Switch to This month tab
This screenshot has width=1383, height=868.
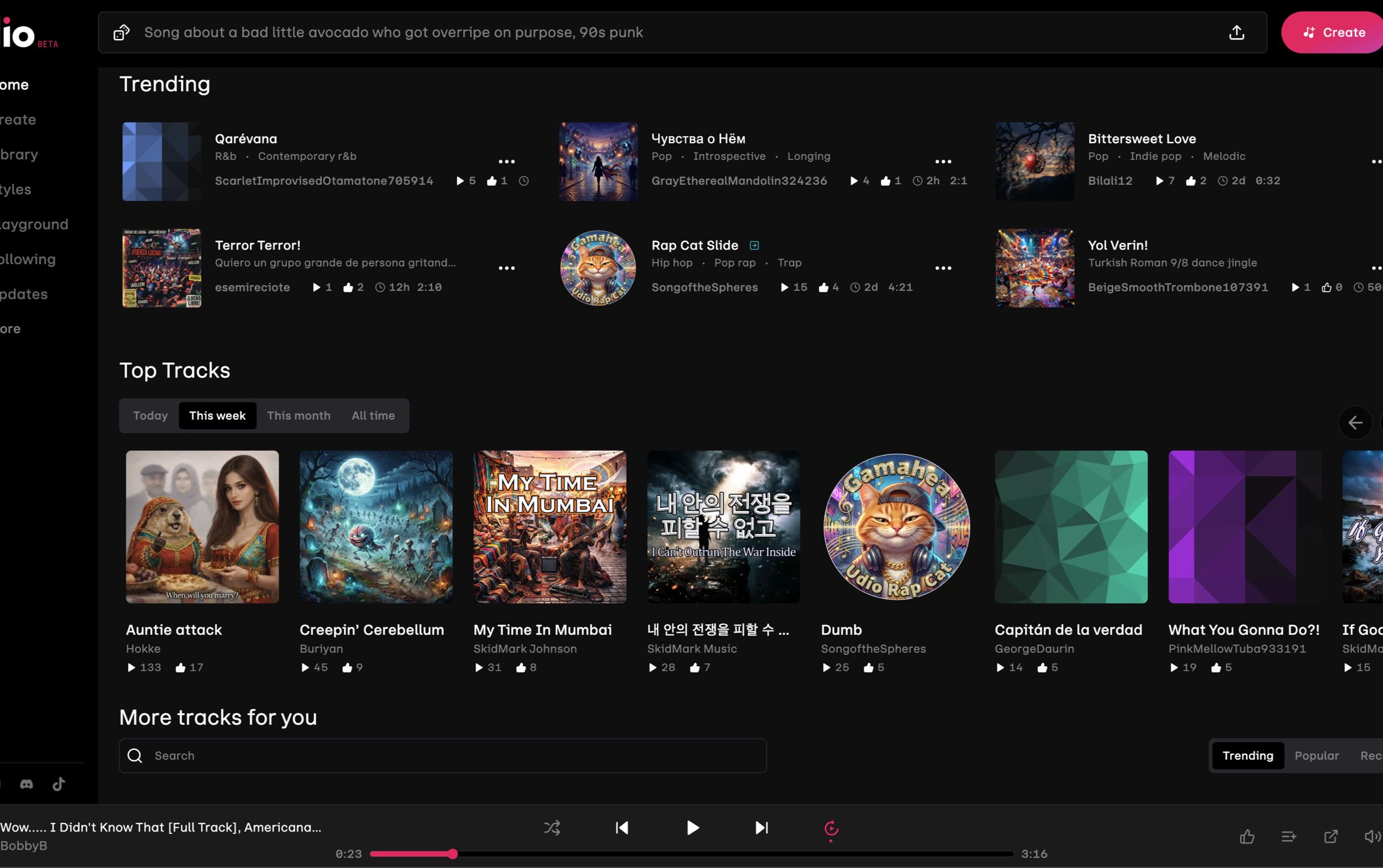(299, 415)
